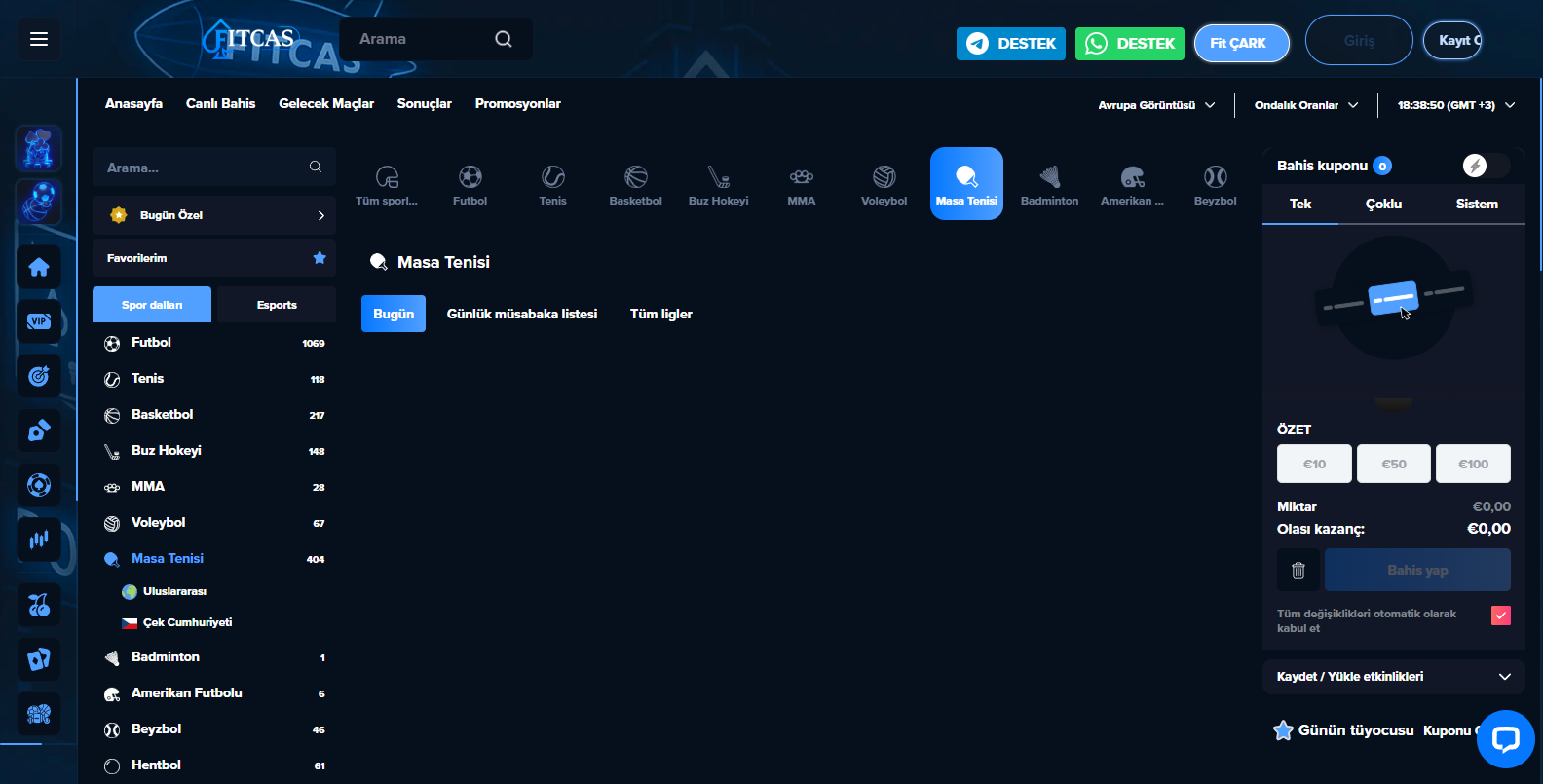The width and height of the screenshot is (1543, 784).
Task: Click the home icon in left sidebar
Action: (x=39, y=267)
